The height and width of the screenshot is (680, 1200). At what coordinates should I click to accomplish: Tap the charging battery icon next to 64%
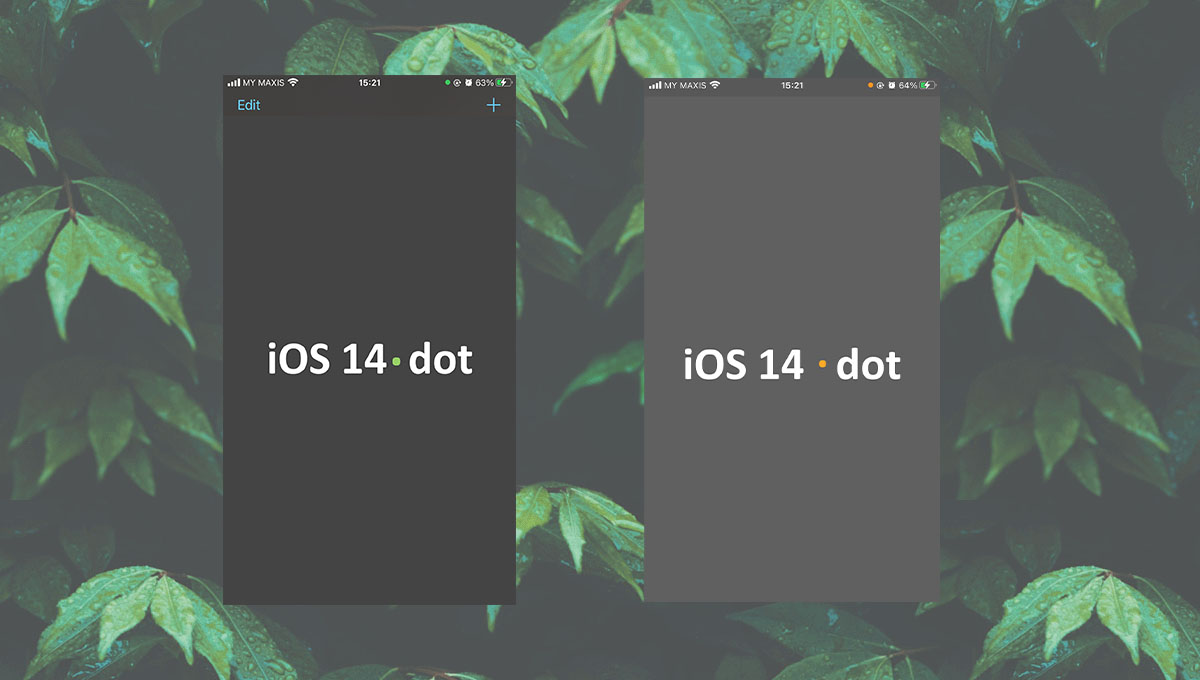click(x=928, y=86)
